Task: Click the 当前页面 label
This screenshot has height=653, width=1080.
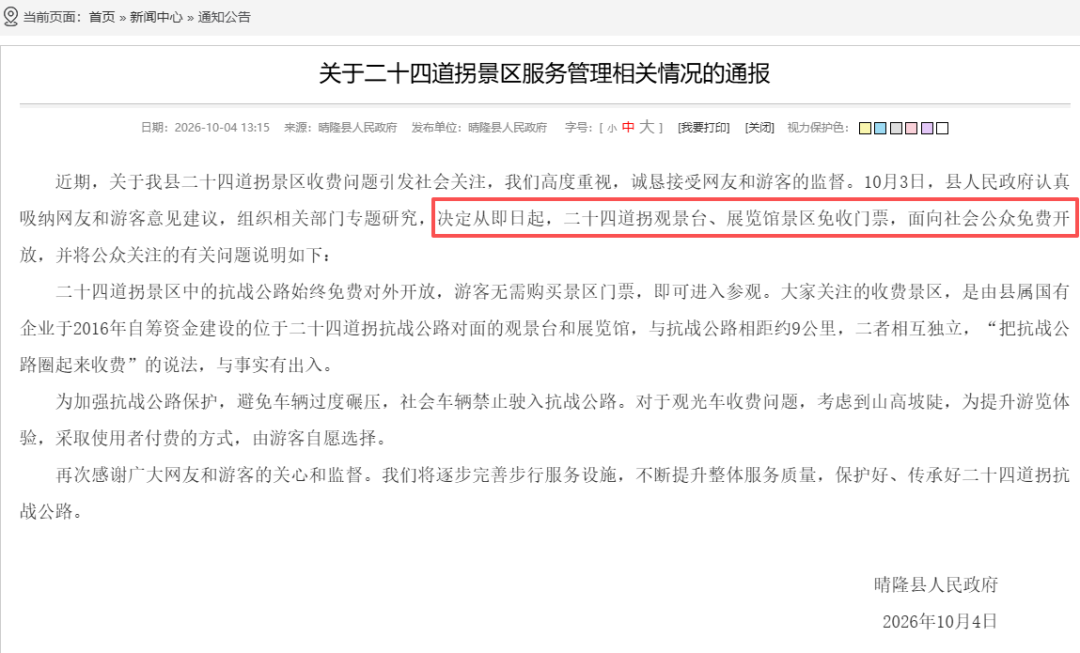Action: (x=52, y=17)
